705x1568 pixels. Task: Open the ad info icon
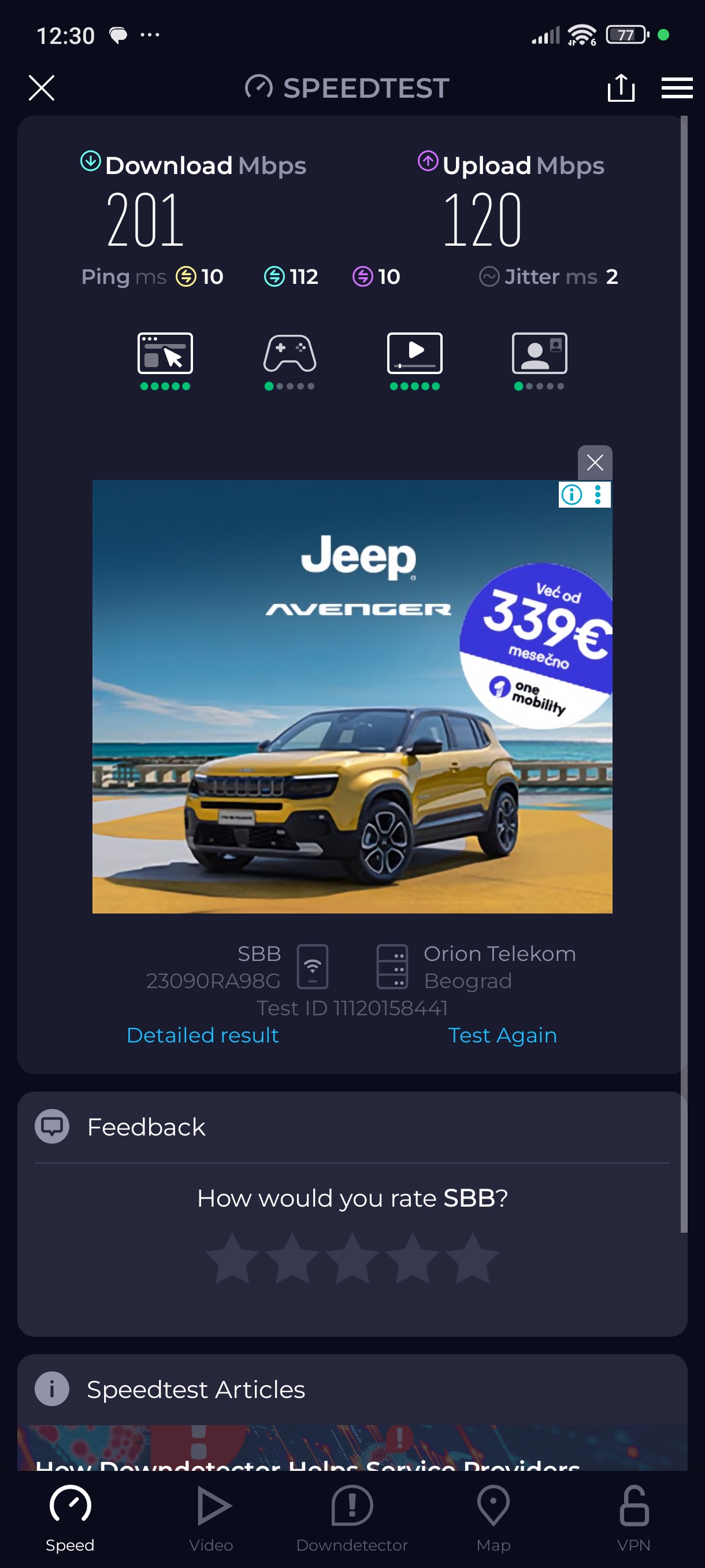572,494
